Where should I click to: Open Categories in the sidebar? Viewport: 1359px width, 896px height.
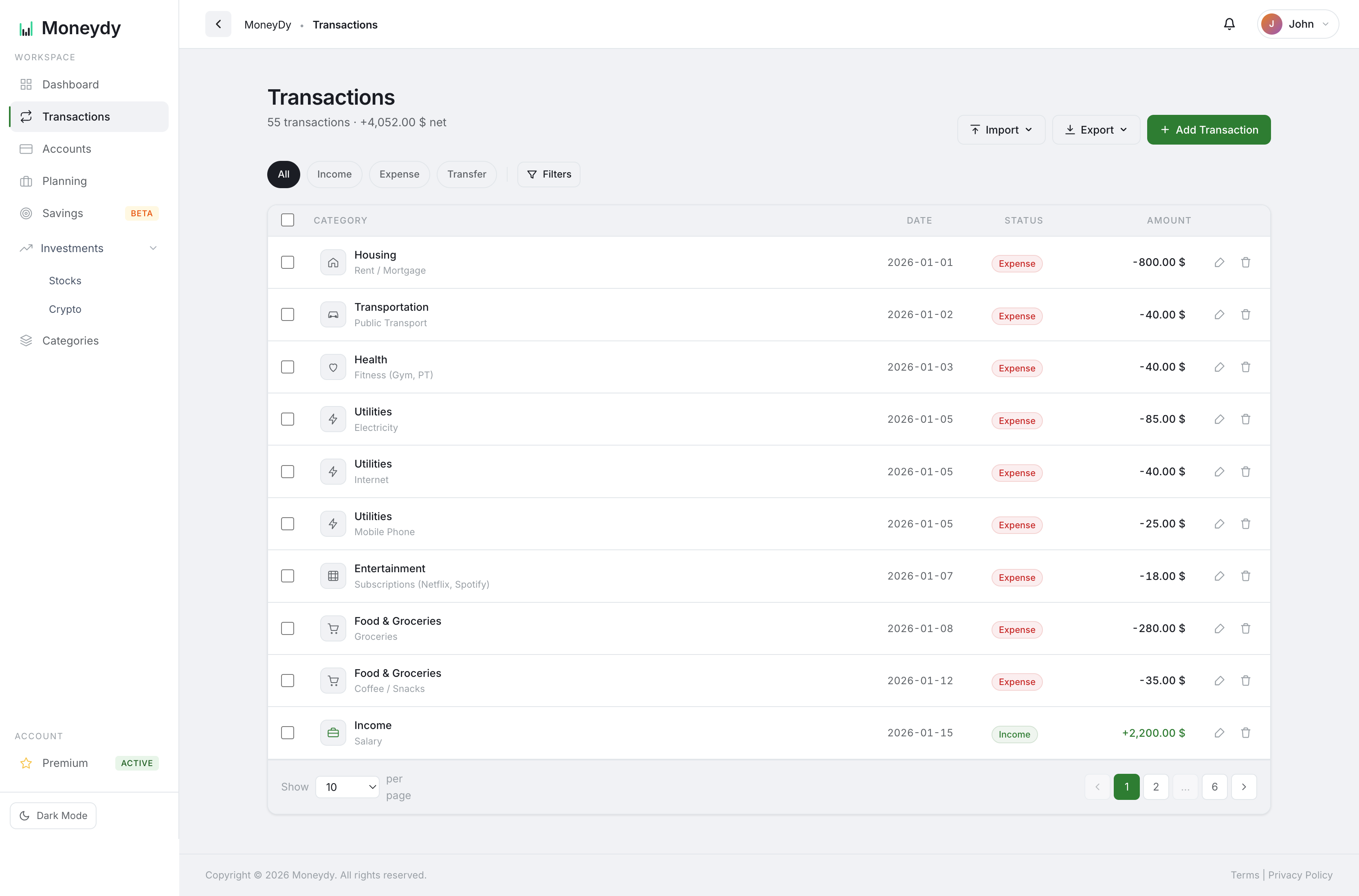[x=89, y=340]
